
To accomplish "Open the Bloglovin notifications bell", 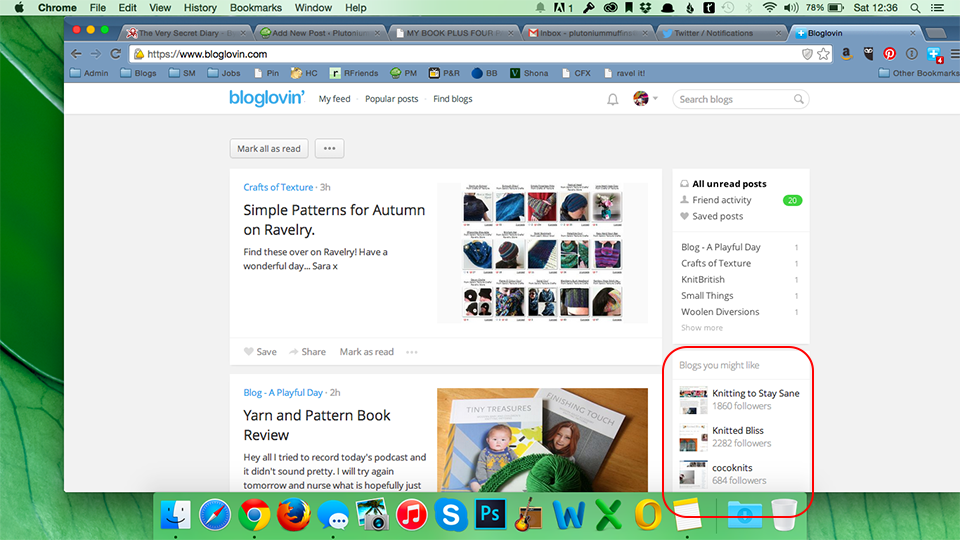I will 612,99.
